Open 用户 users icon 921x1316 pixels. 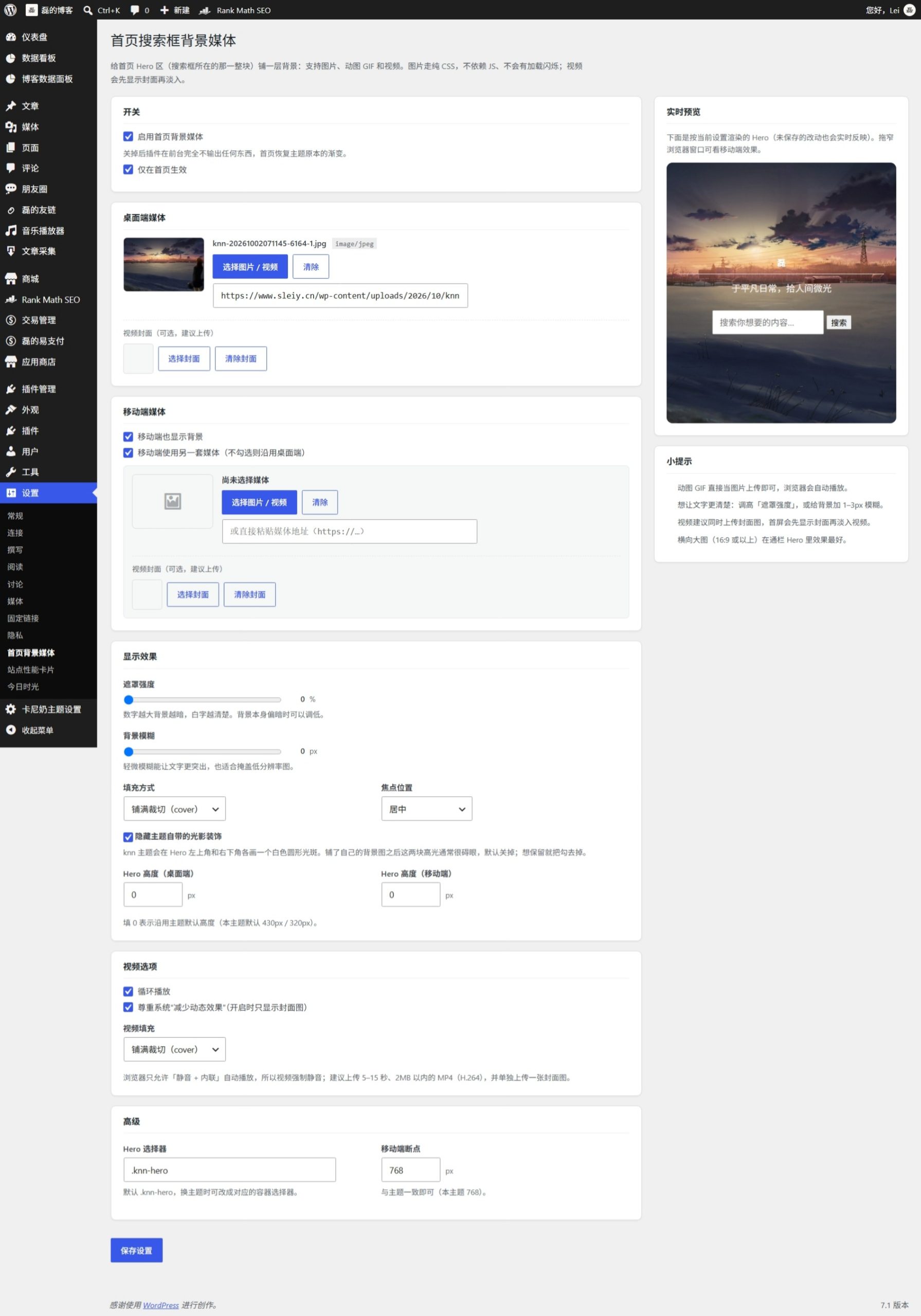(x=11, y=451)
